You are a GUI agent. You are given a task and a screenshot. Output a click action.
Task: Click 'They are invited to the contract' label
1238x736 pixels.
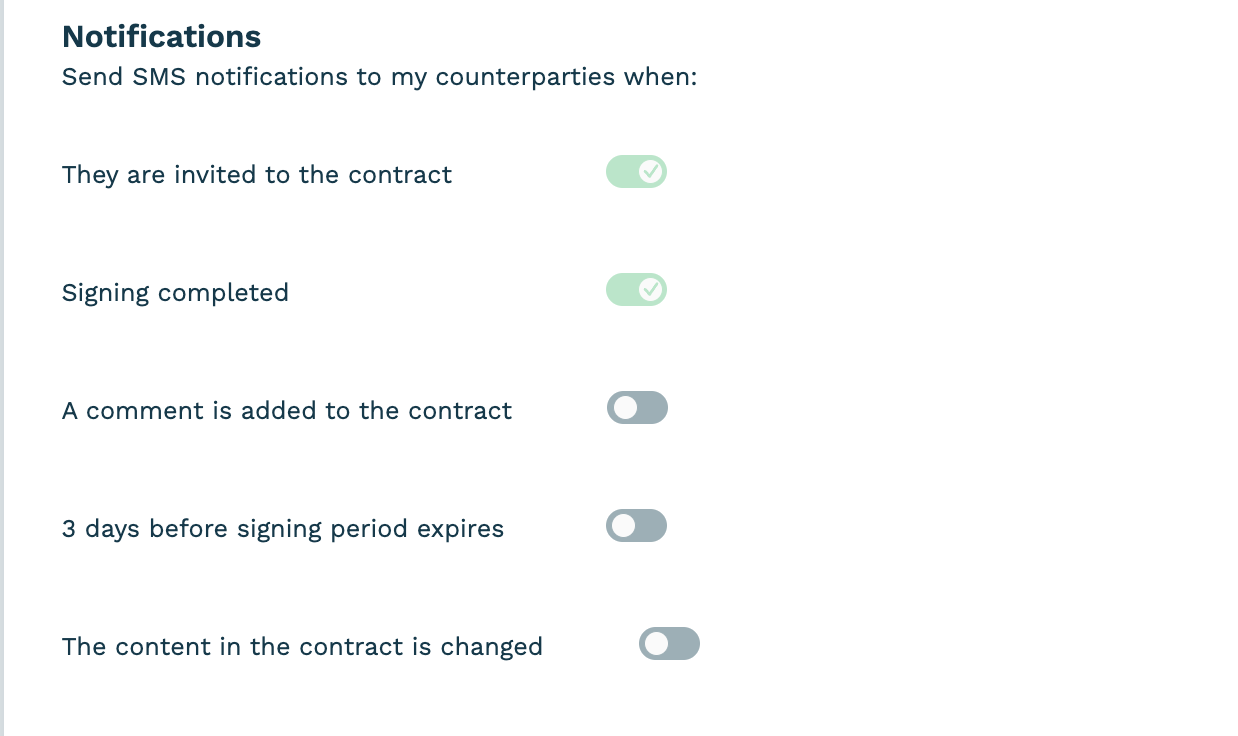pyautogui.click(x=257, y=175)
